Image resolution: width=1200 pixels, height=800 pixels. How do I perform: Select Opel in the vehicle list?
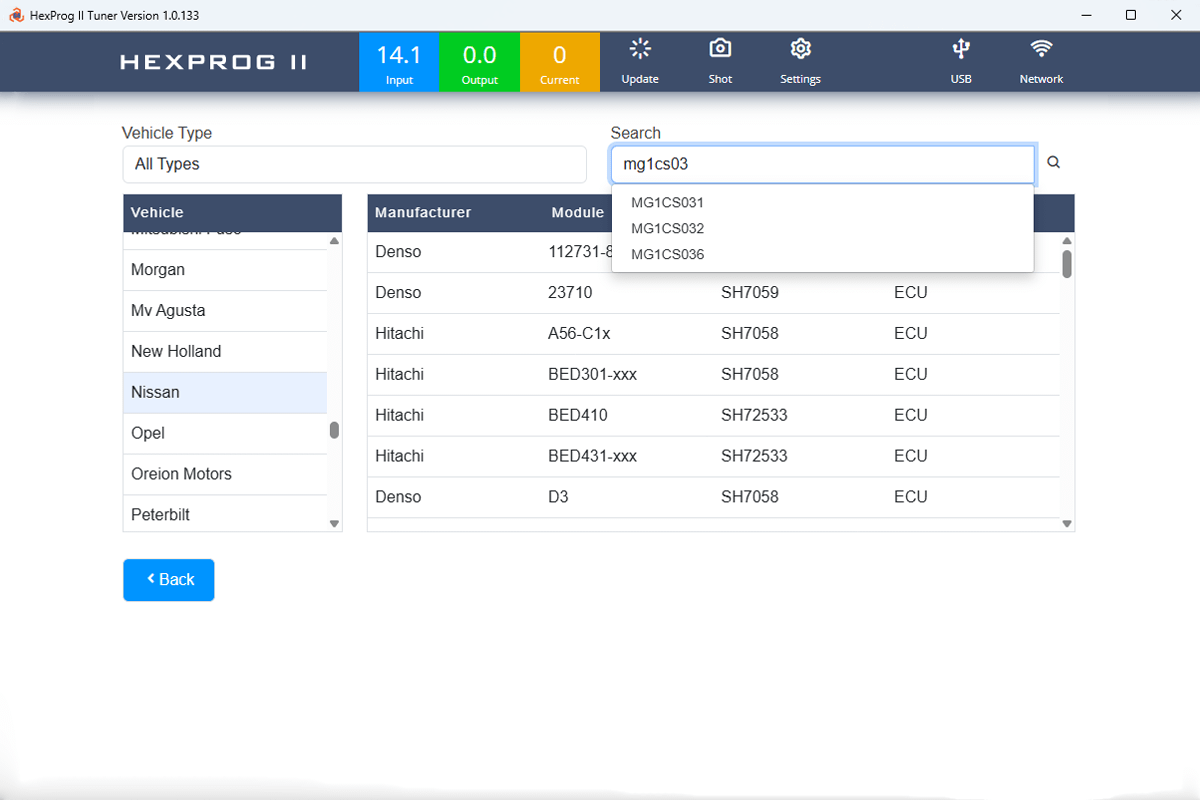pos(225,434)
